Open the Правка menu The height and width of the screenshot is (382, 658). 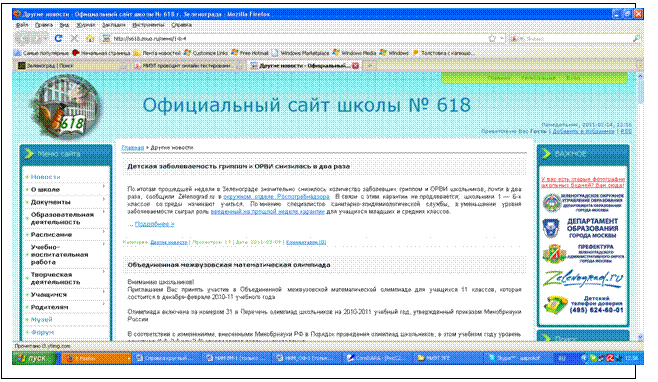44,25
